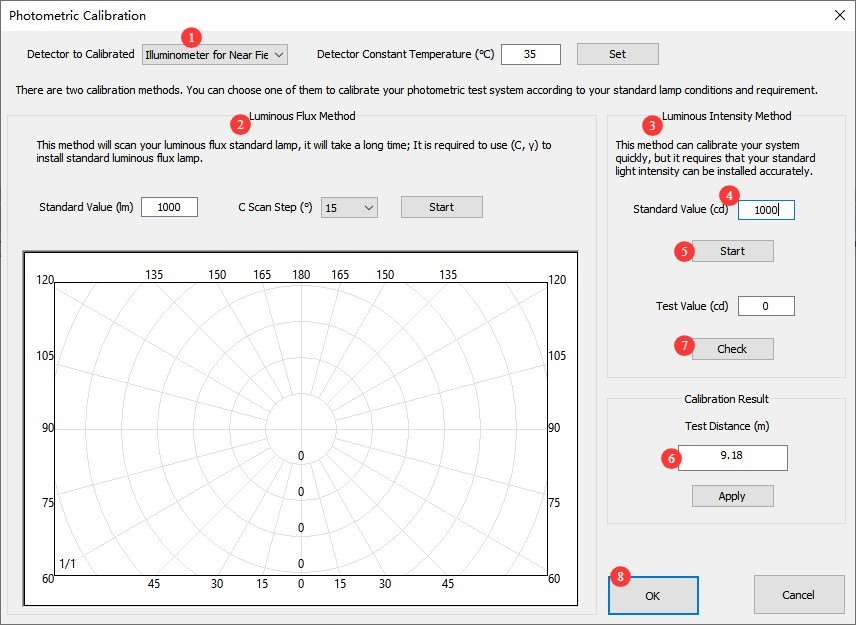Click the Test Value (cd) field
The image size is (856, 625).
(x=766, y=306)
